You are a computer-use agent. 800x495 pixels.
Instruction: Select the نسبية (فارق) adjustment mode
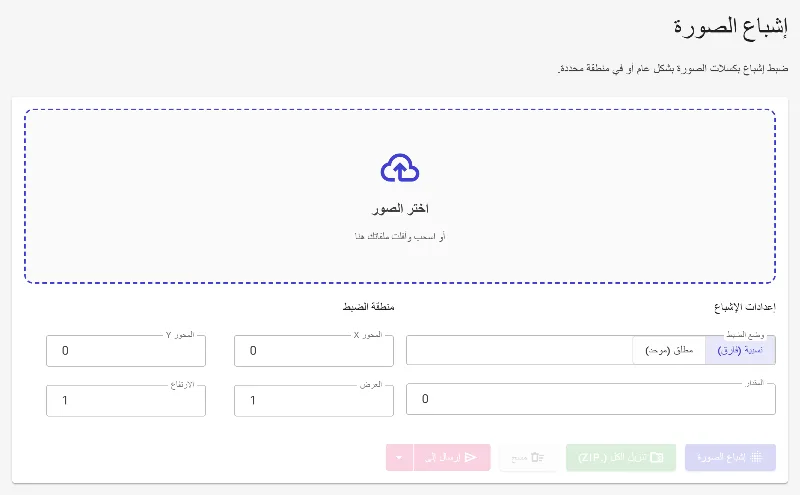click(x=740, y=350)
